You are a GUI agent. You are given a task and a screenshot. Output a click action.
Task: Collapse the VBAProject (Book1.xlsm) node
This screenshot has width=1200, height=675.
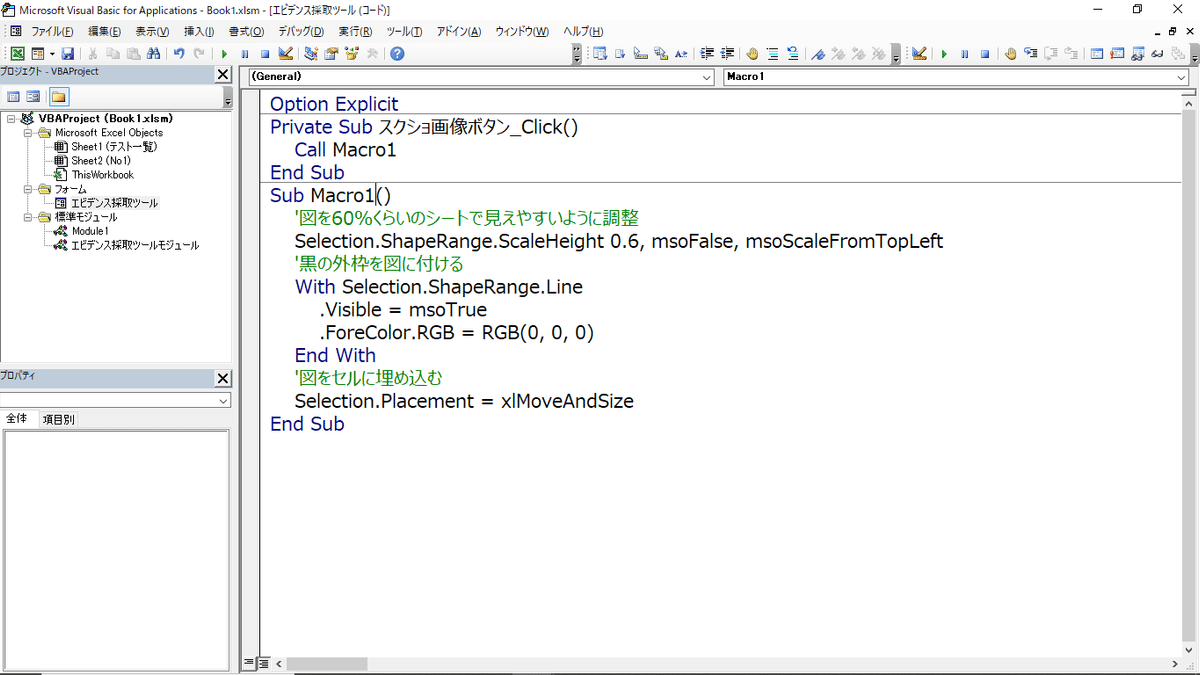[11, 118]
